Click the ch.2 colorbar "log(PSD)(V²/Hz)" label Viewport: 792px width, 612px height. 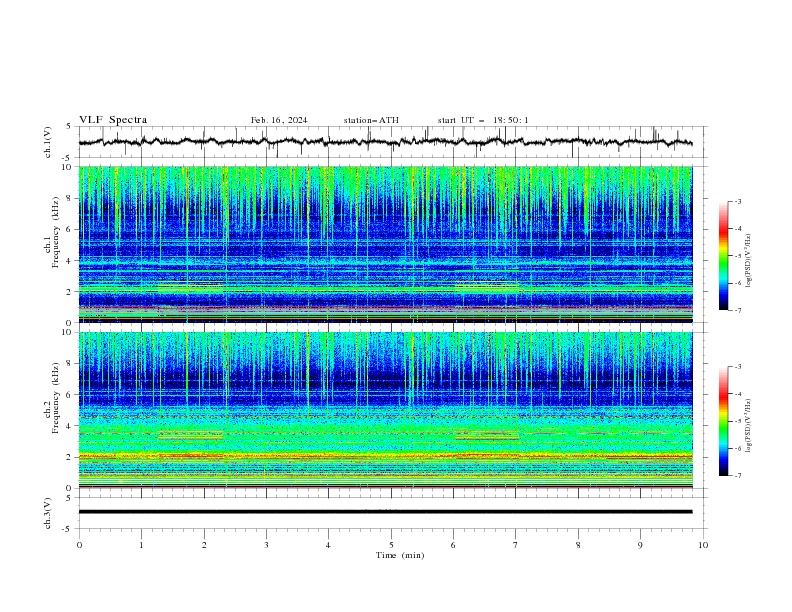[x=749, y=425]
